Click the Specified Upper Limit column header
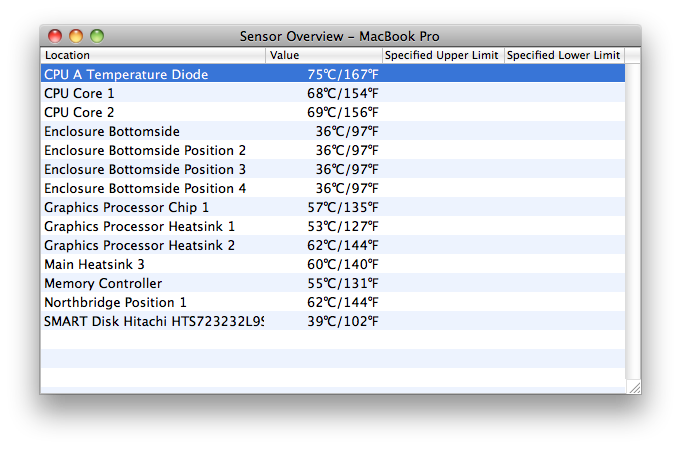 click(443, 55)
